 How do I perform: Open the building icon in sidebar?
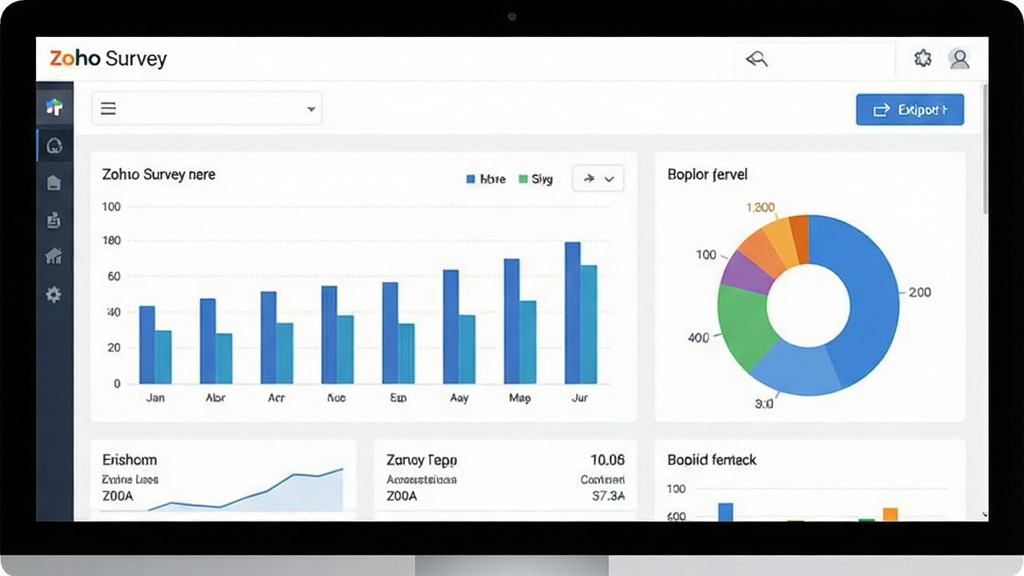[54, 183]
